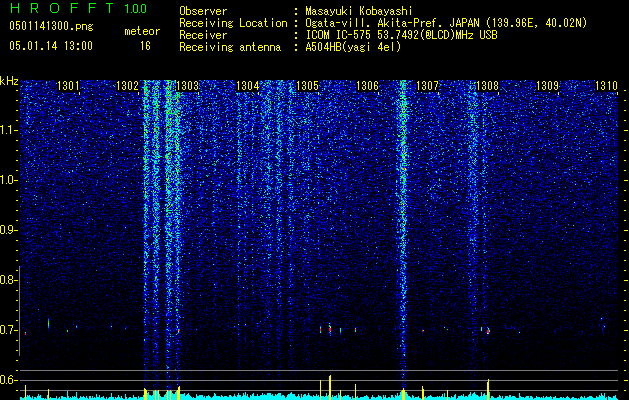
Task: Select observer name Masayuki Kobayashi
Action: [358, 11]
